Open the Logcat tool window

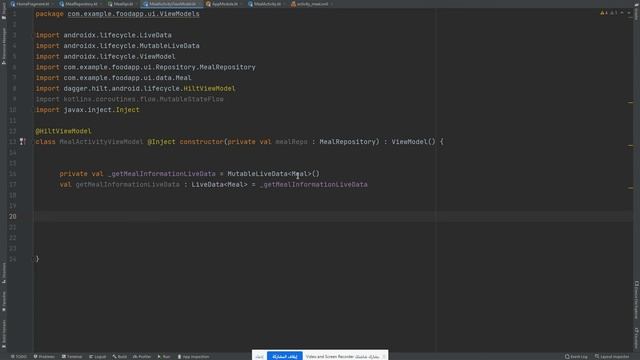coord(98,357)
